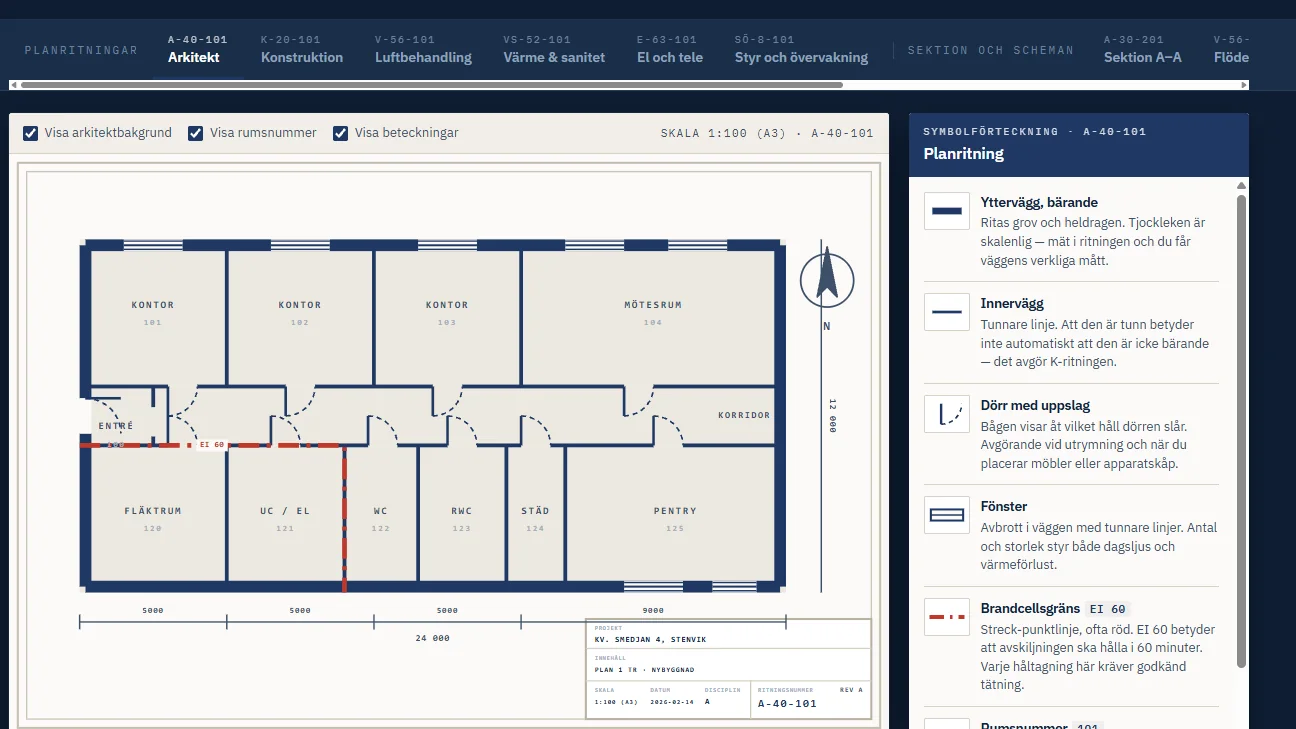Screen dimensions: 1296x729
Task: Click the Skala 1:100 (A3) text in toolbar
Action: click(x=724, y=133)
